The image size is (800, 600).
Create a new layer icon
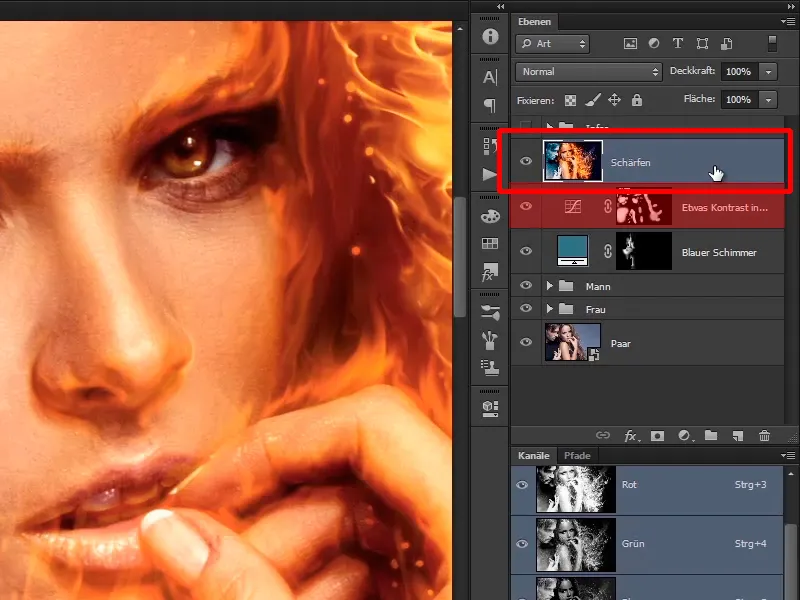[738, 436]
